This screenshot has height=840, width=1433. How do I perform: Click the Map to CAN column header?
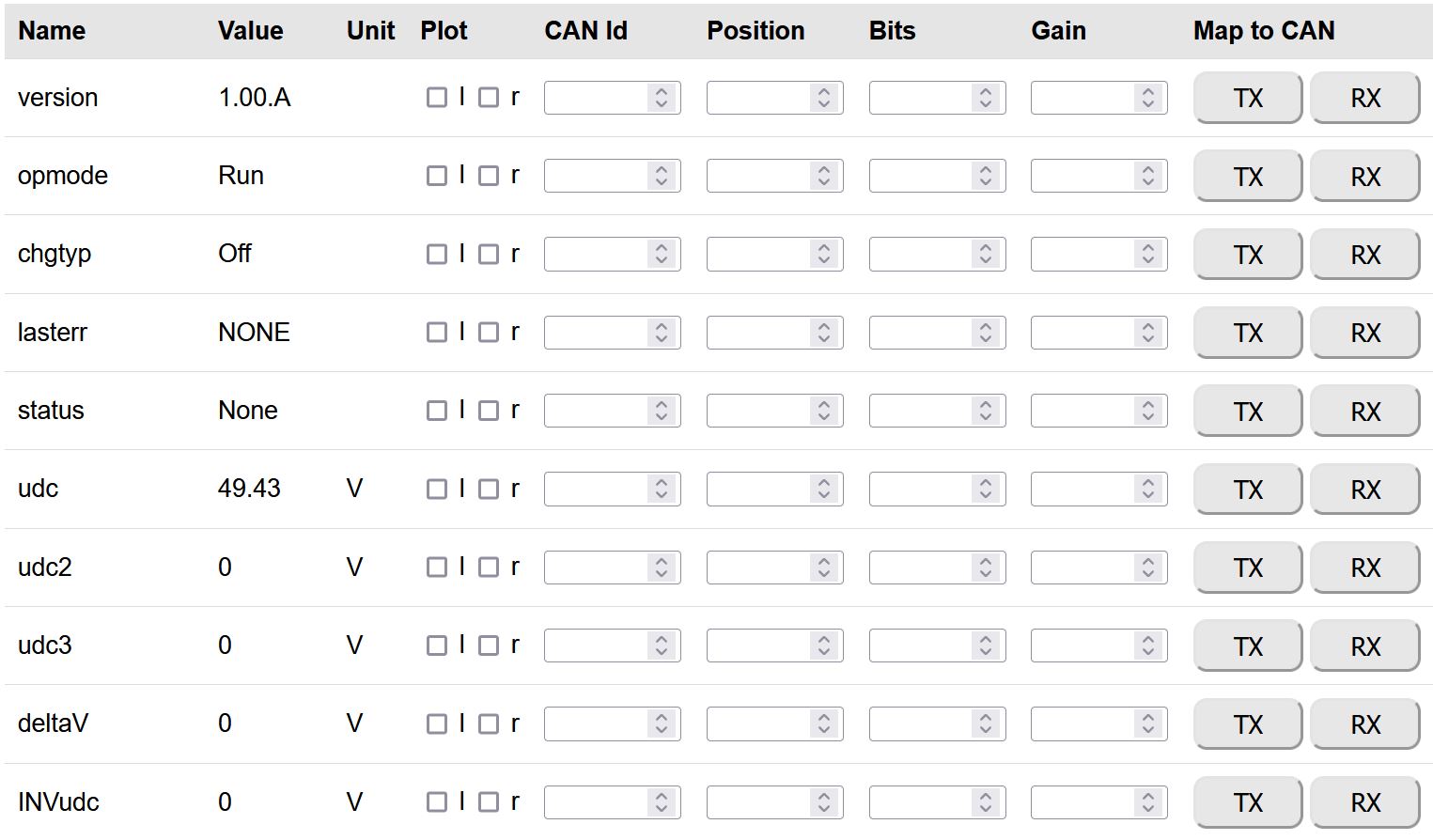coord(1263,31)
